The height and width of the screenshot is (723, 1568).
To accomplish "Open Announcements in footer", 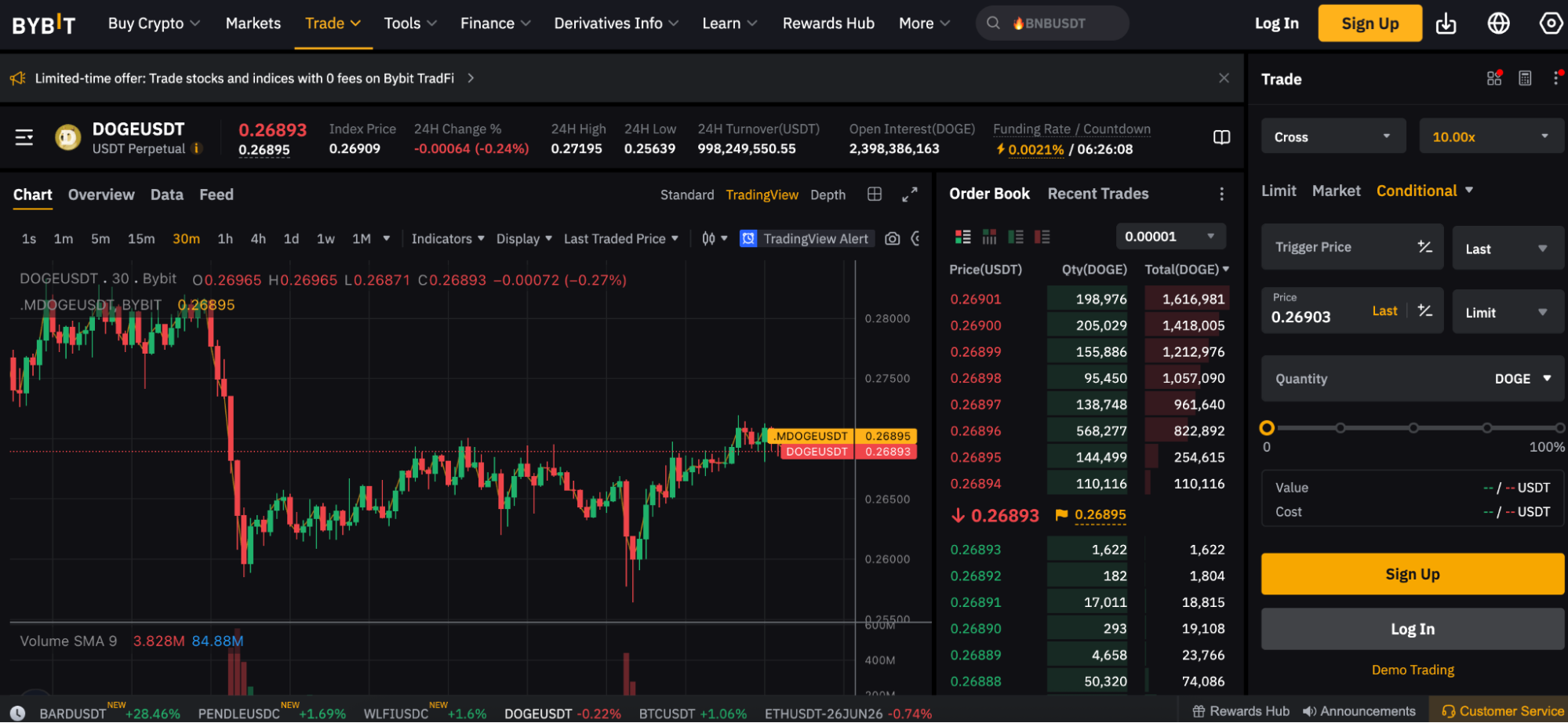I will coord(1359,711).
